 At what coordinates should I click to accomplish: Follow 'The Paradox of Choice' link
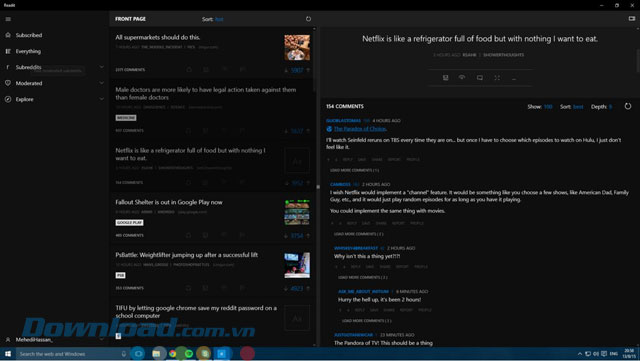coord(360,129)
